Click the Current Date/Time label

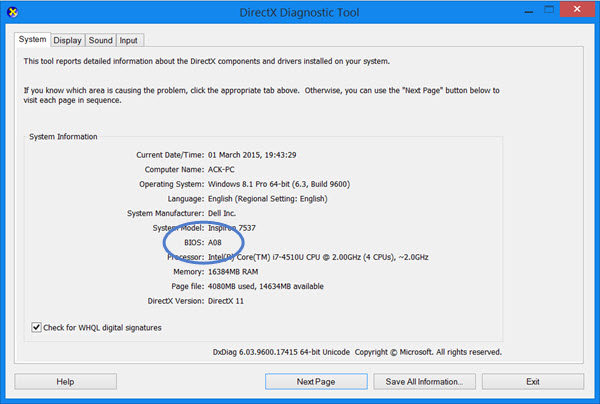point(170,155)
